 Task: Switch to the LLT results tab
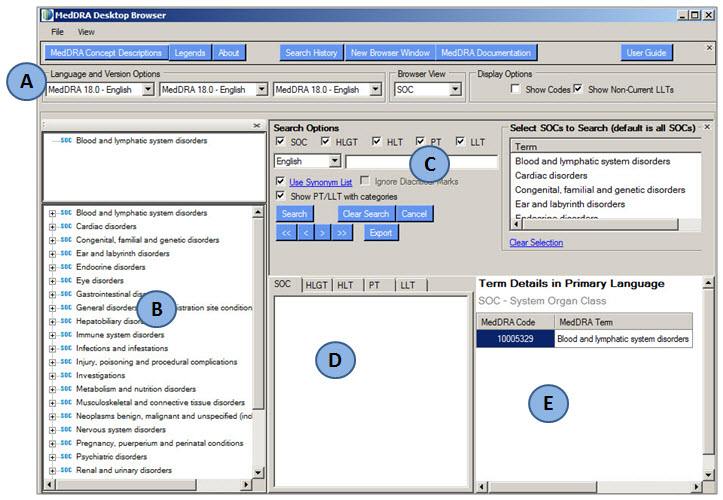408,286
